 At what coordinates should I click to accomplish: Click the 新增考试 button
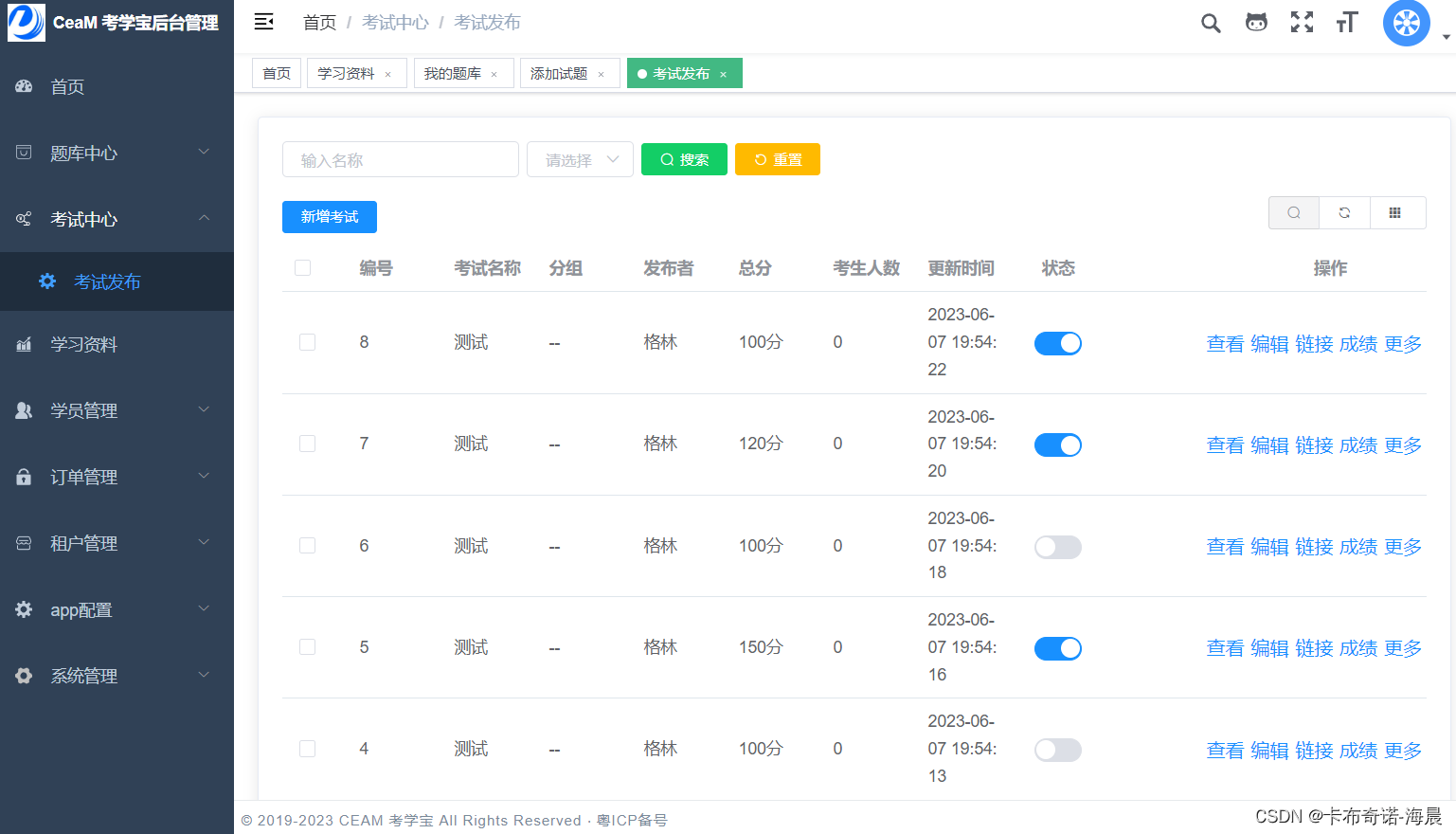329,217
